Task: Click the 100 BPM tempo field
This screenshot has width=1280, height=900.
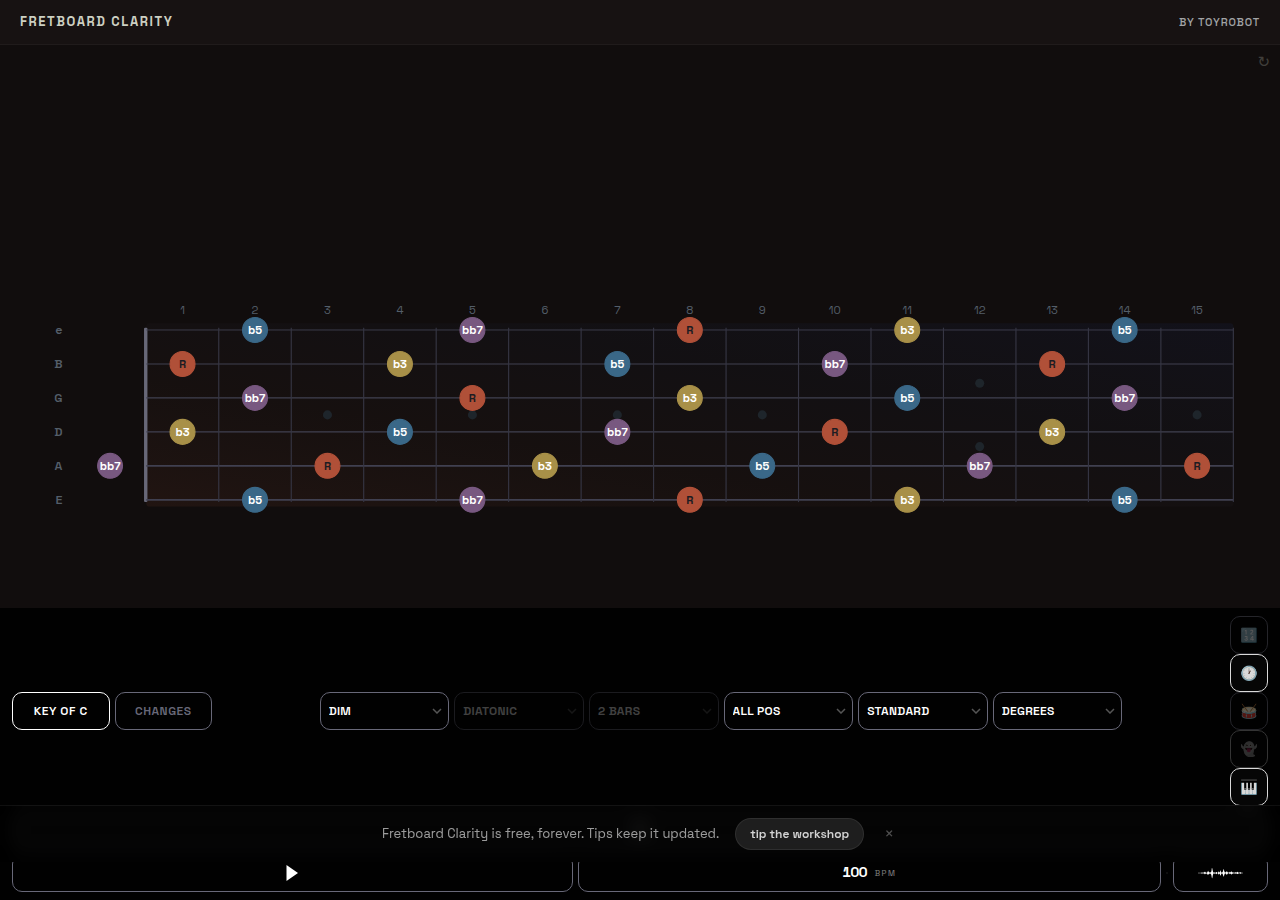Action: click(868, 873)
